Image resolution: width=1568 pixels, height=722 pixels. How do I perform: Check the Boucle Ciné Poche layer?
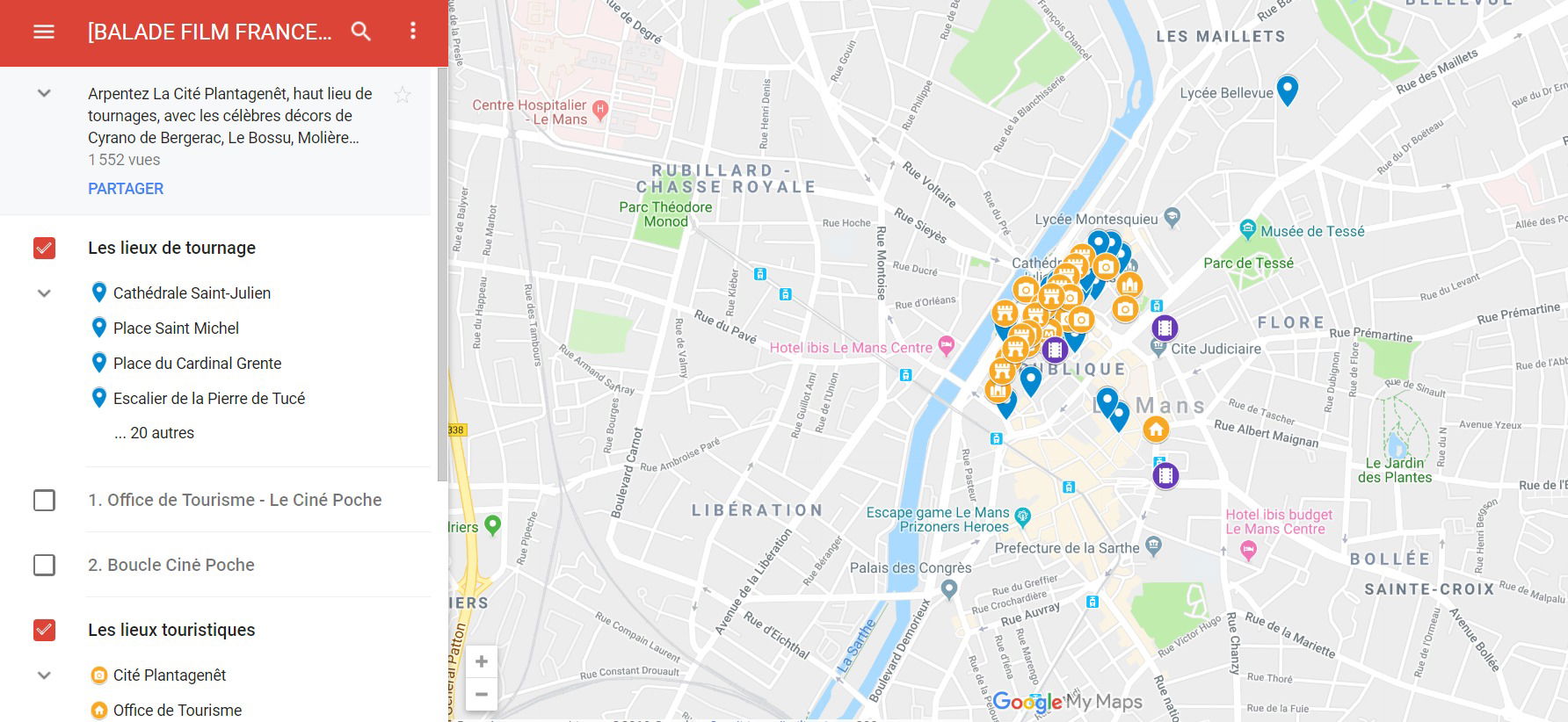click(44, 565)
